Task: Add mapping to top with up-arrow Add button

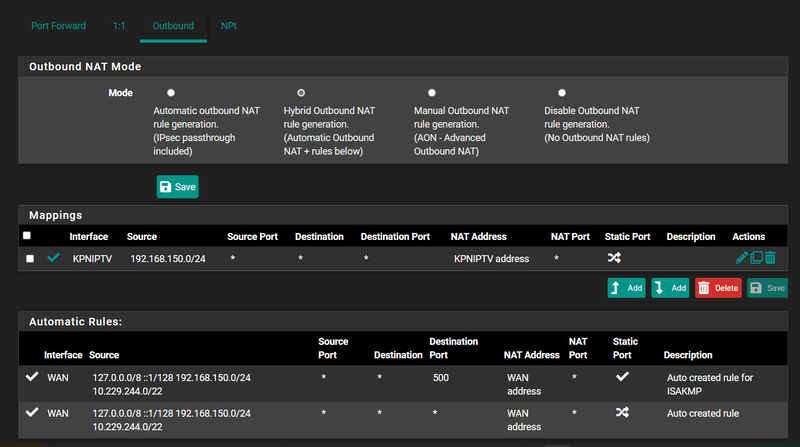Action: point(626,288)
